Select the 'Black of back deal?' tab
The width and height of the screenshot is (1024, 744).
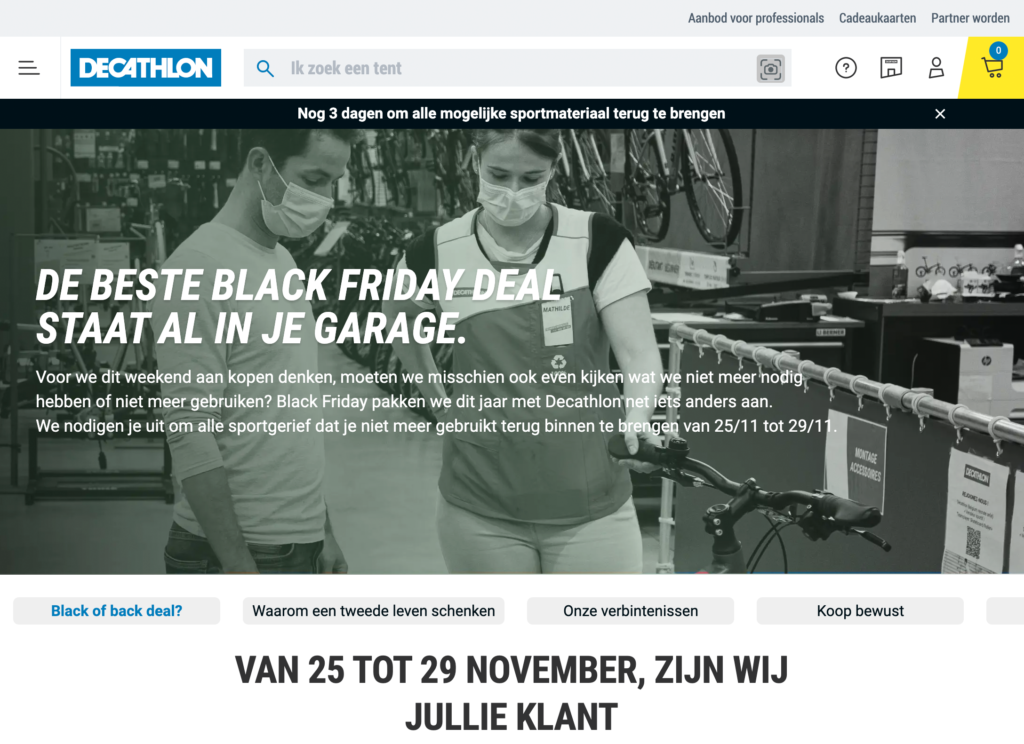click(x=116, y=611)
